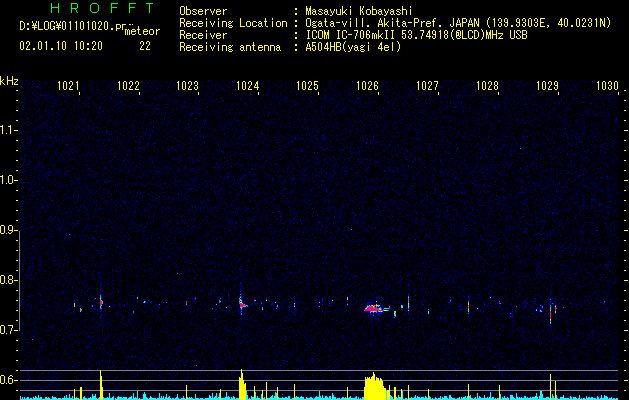Image resolution: width=629 pixels, height=400 pixels.
Task: Click the 1.1 frequency axis label
Action: [x=8, y=130]
